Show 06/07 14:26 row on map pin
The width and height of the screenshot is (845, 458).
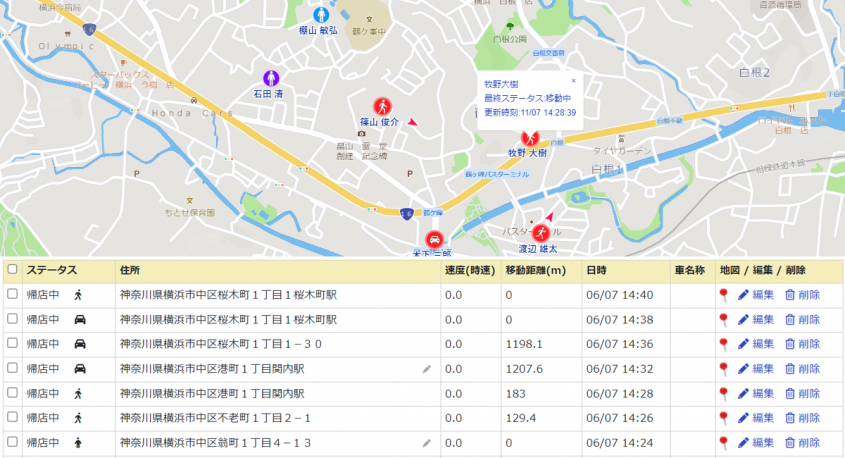[x=724, y=418]
